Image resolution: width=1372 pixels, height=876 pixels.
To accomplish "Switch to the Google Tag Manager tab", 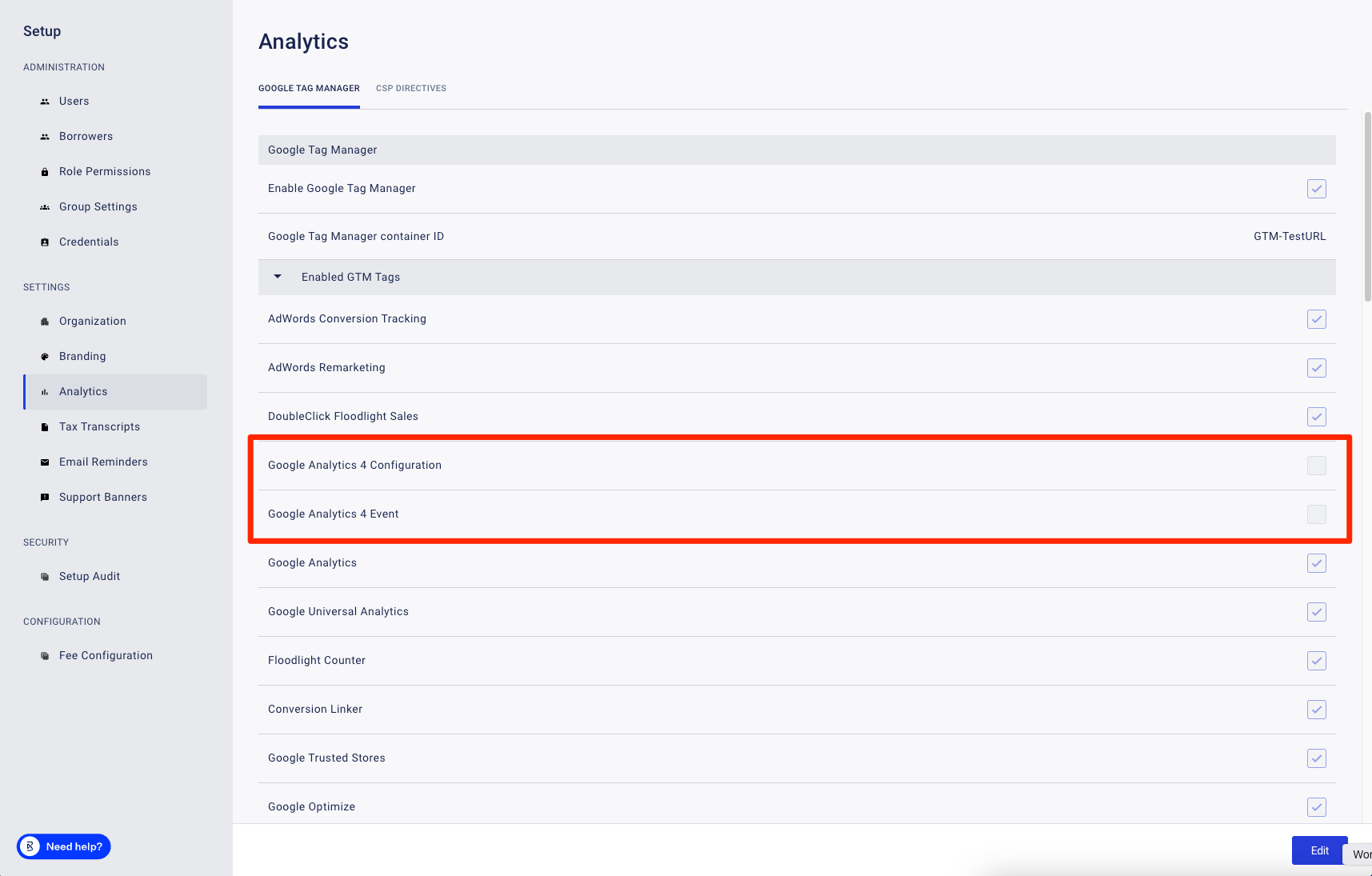I will point(309,88).
